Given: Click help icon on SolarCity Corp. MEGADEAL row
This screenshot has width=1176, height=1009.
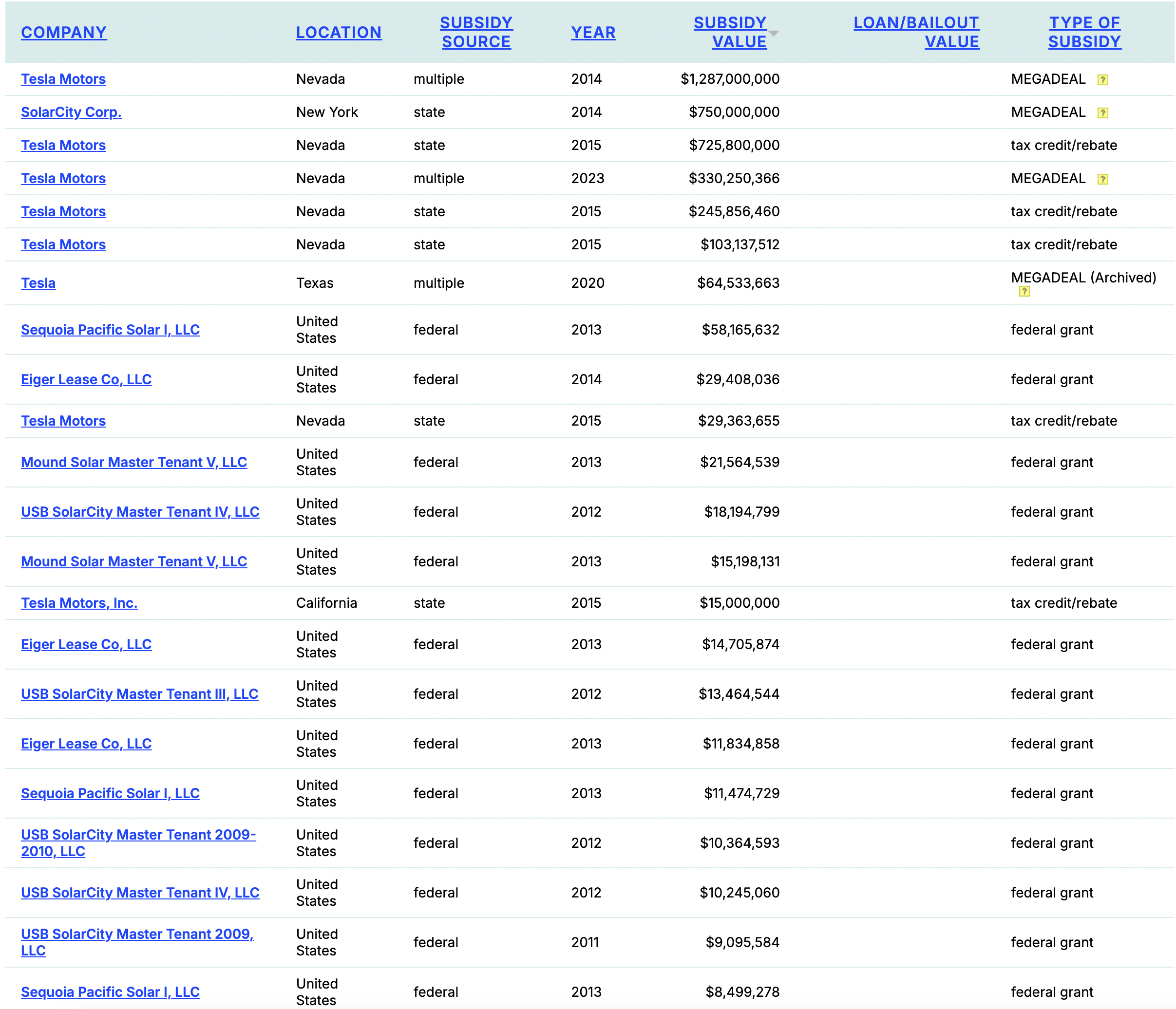Looking at the screenshot, I should pyautogui.click(x=1102, y=113).
